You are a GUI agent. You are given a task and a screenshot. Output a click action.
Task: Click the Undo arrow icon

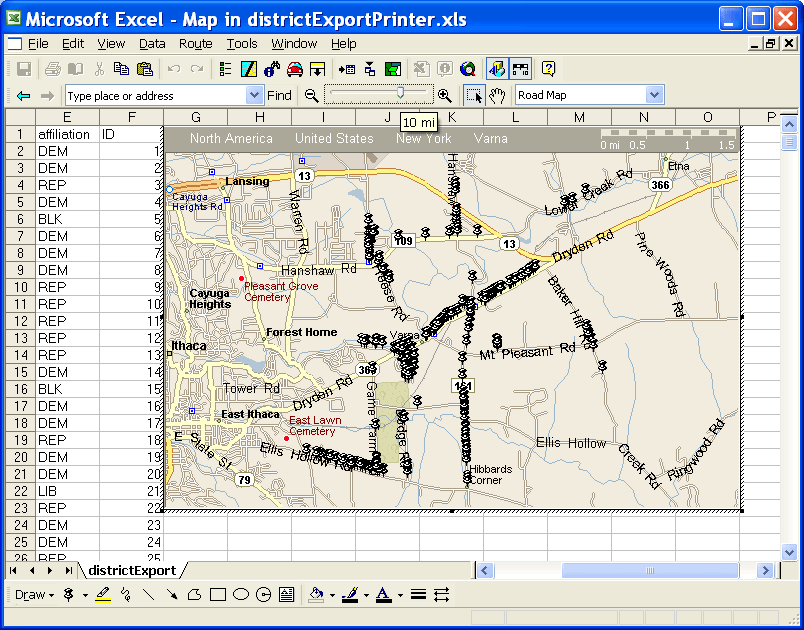[174, 69]
